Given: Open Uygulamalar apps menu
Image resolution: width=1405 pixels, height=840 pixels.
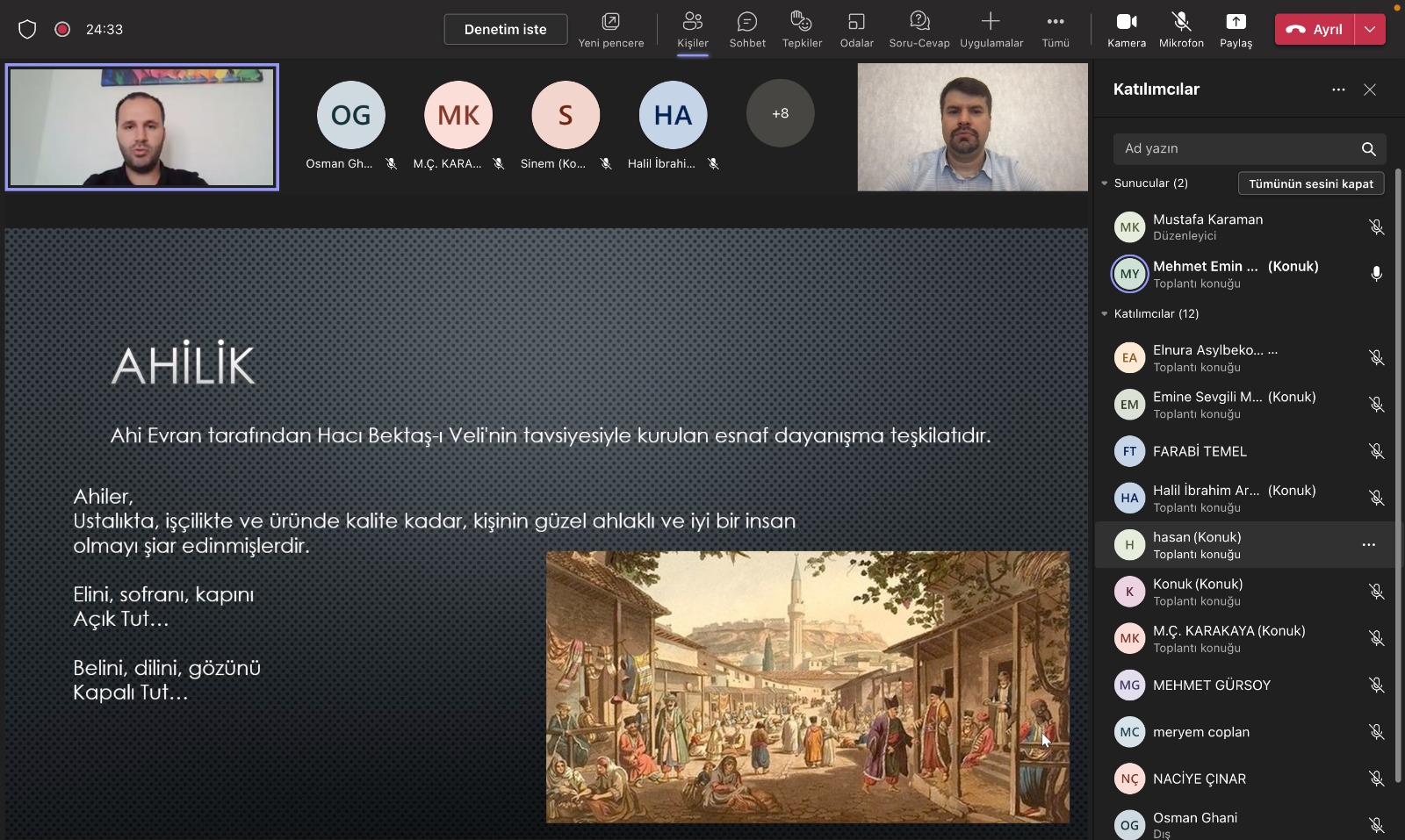Looking at the screenshot, I should (x=991, y=29).
